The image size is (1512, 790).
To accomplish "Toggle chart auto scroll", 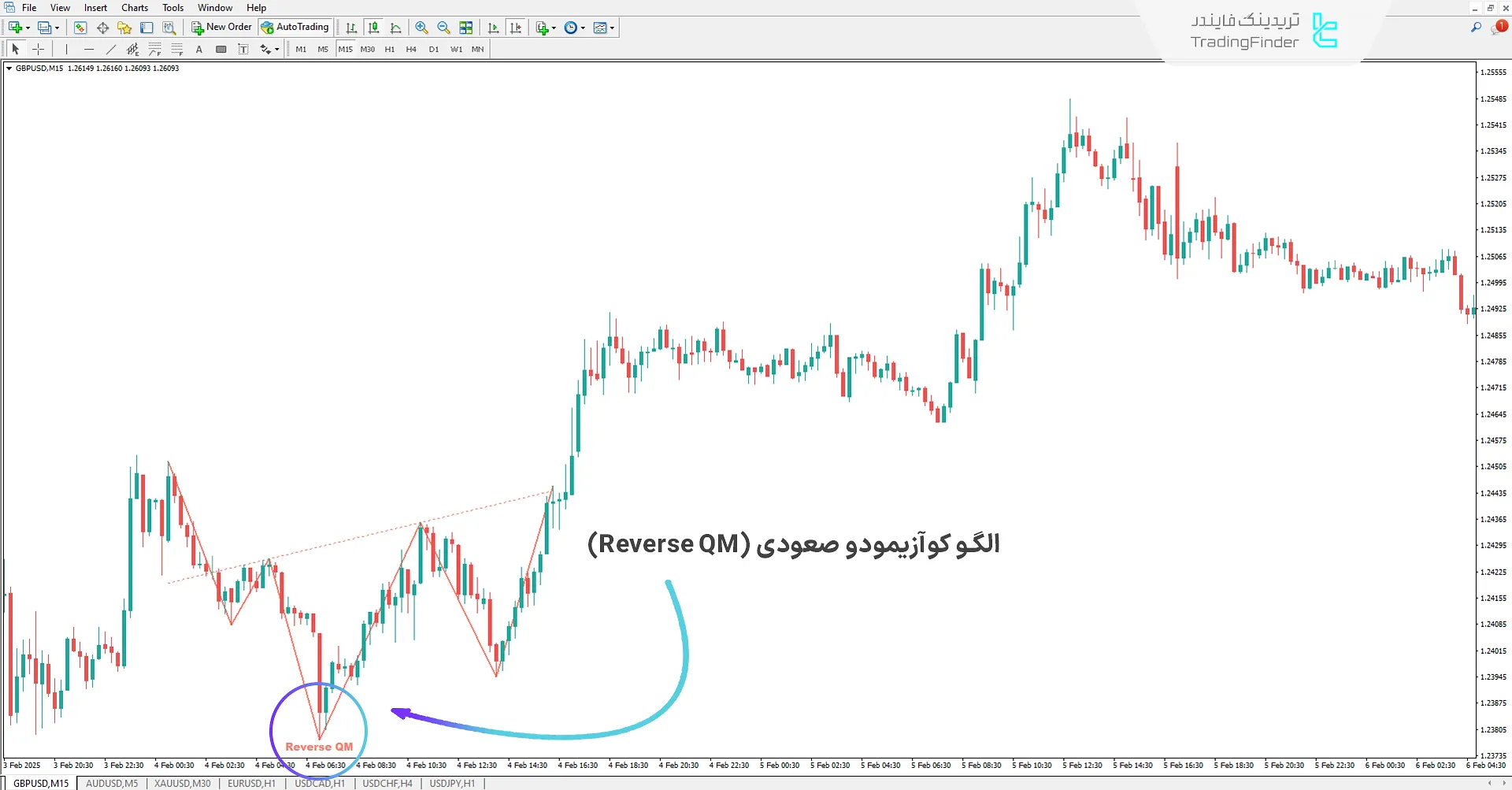I will [x=494, y=27].
